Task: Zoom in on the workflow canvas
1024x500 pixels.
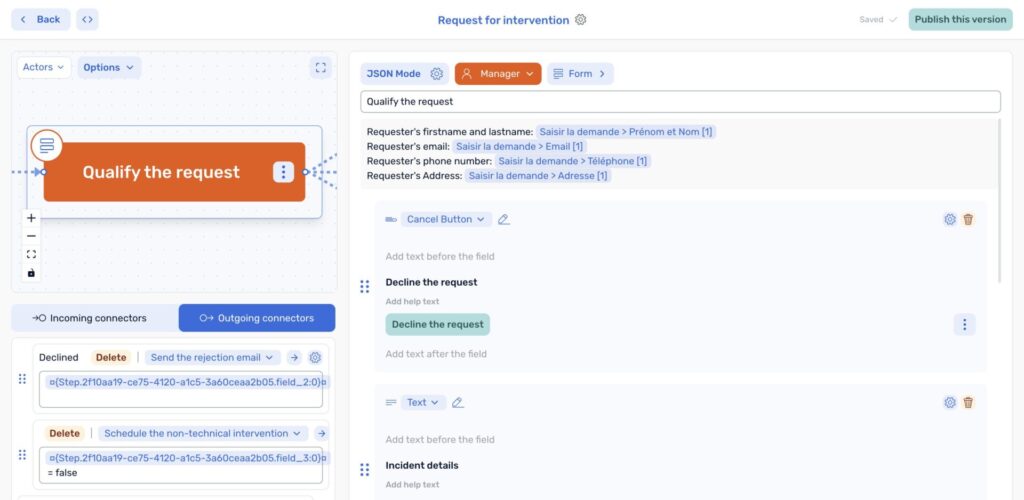Action: 31,218
